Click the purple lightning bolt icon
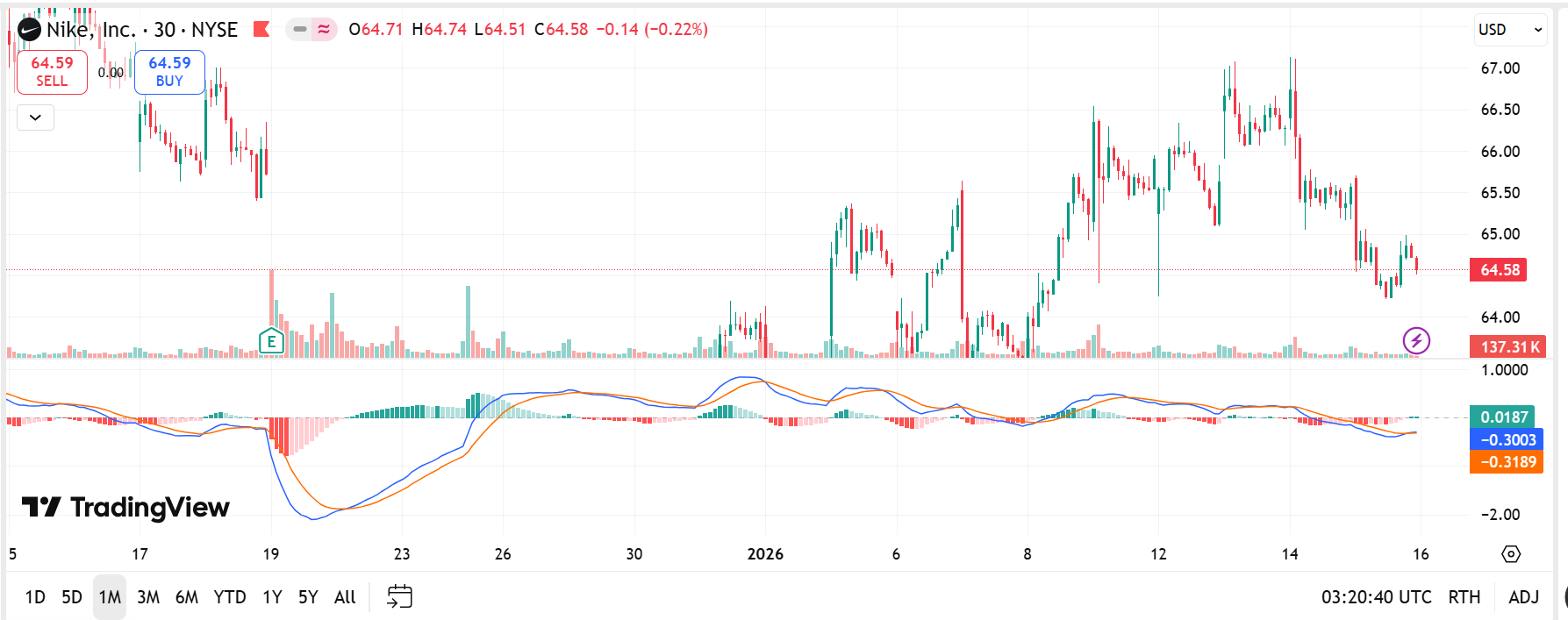Screen dimensions: 1568x620 tap(1416, 340)
